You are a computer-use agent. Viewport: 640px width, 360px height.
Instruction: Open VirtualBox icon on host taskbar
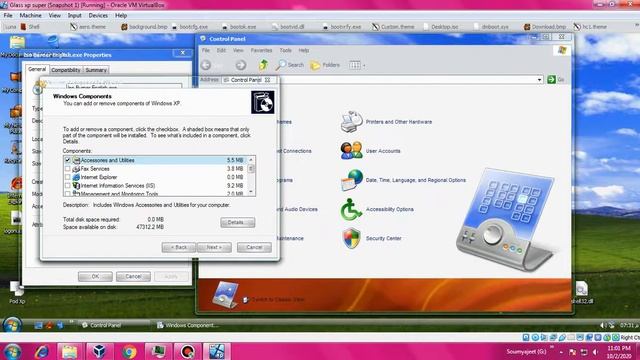99,351
